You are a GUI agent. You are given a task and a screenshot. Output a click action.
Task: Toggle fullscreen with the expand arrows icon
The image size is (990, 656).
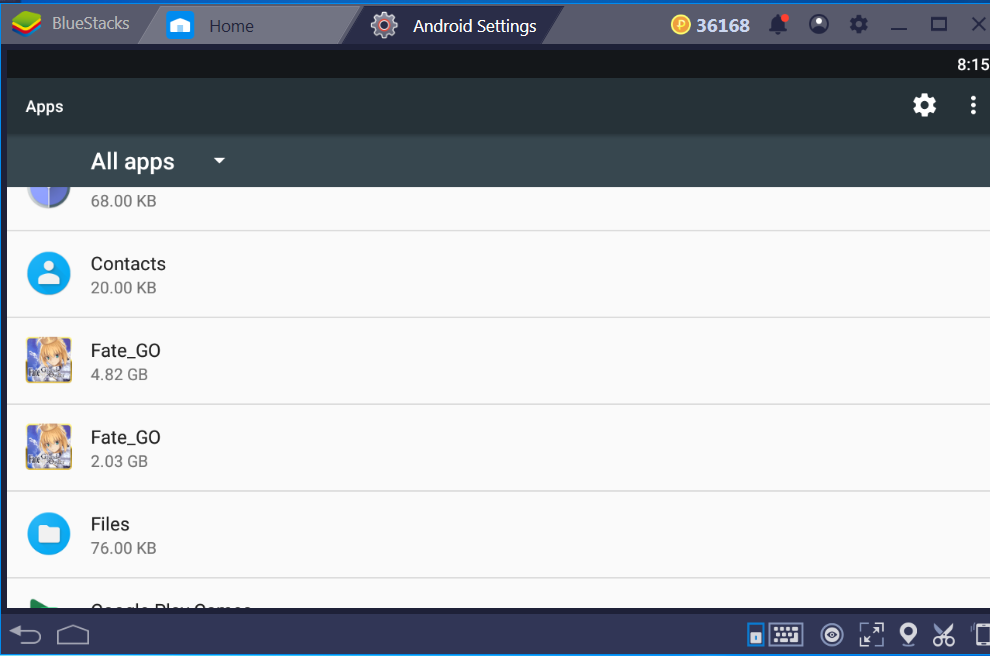pyautogui.click(x=871, y=635)
